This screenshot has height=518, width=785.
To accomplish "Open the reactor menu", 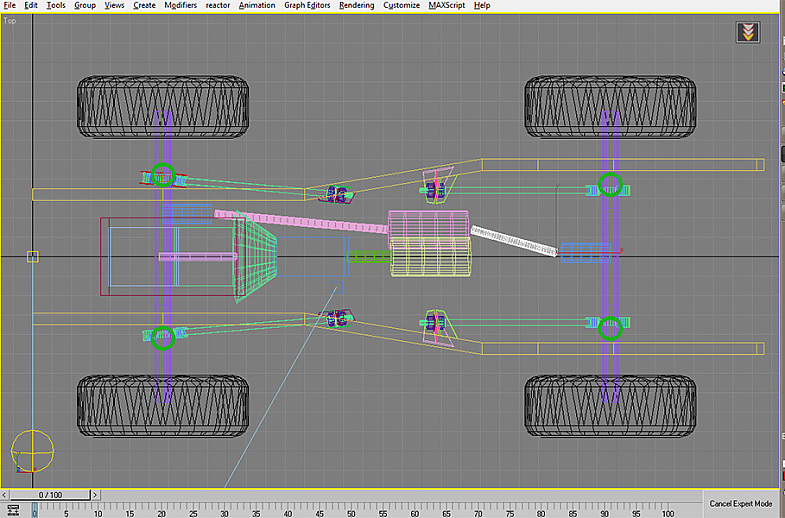I will click(x=217, y=5).
